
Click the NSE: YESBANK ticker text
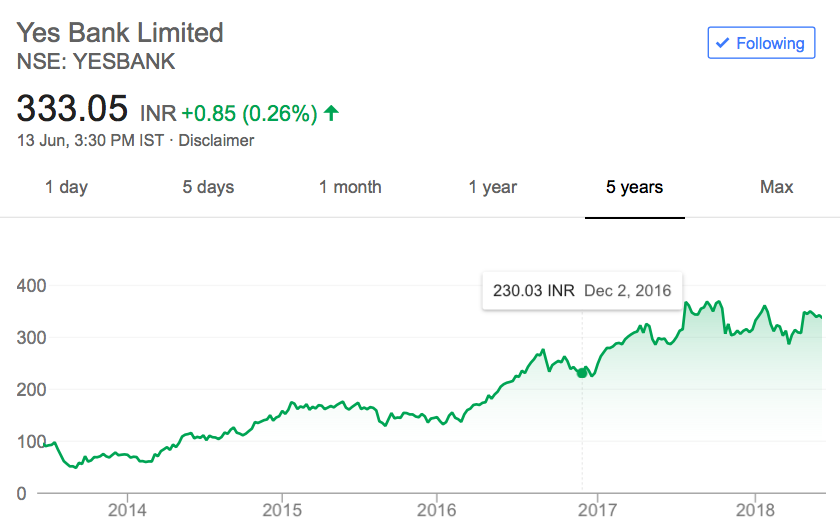point(96,61)
